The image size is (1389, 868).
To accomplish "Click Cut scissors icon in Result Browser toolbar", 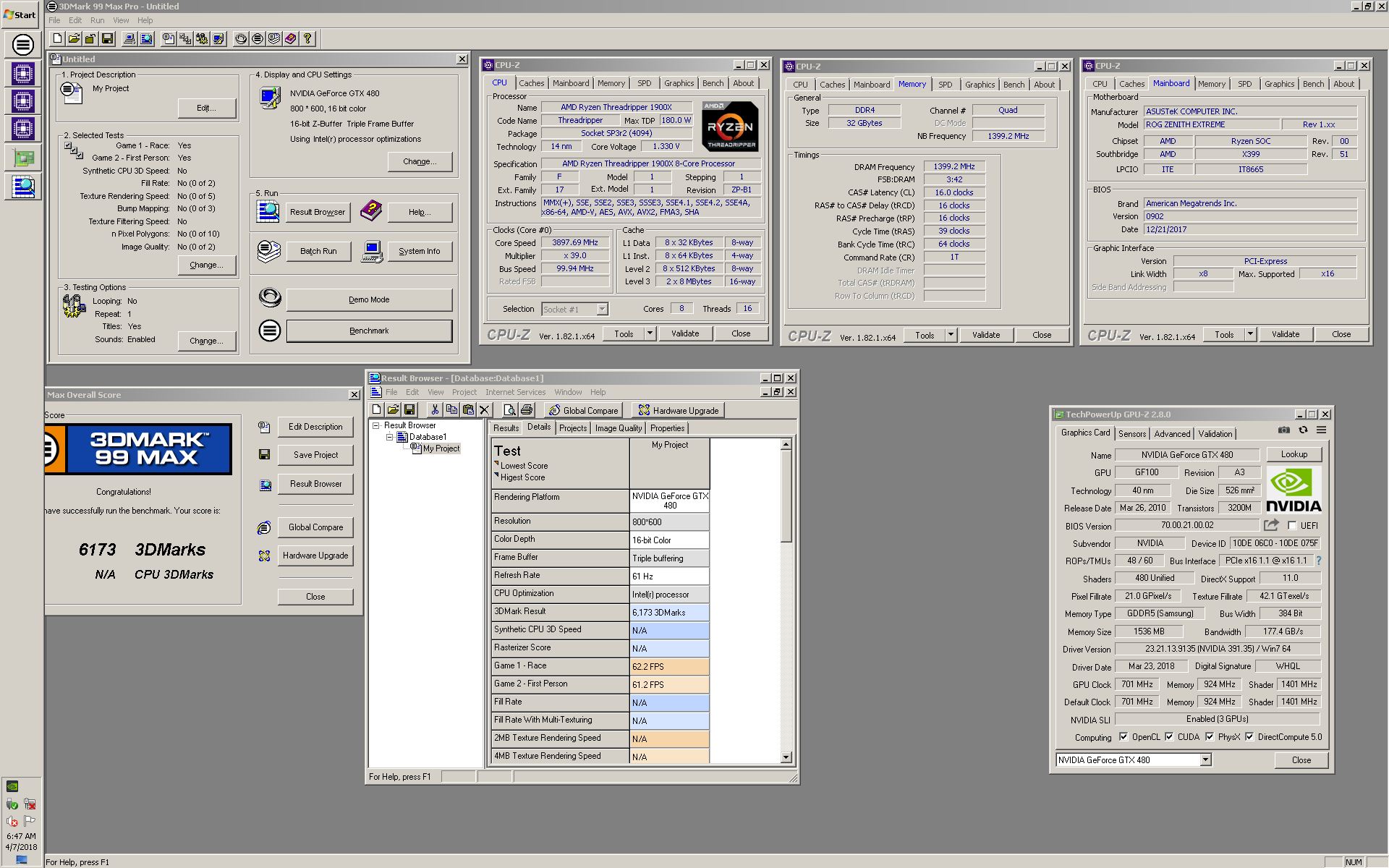I will 435,410.
